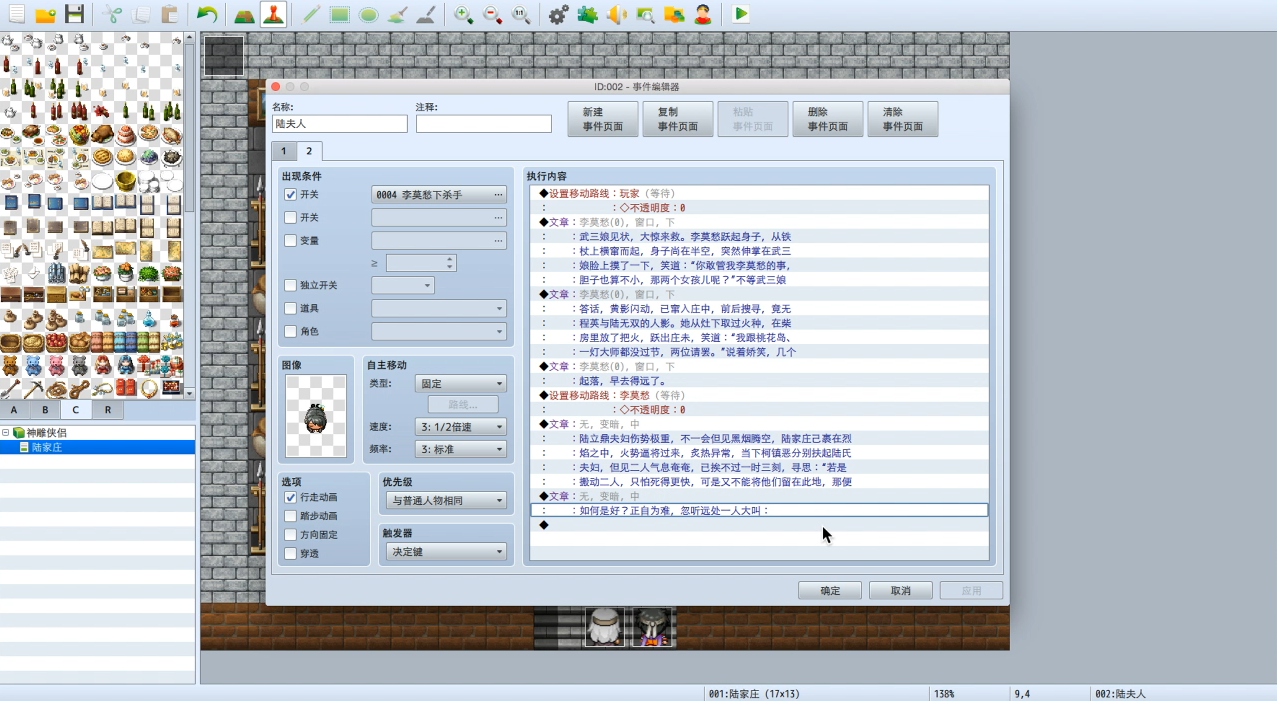
Task: Select the Shadow Pen tool
Action: pos(426,14)
